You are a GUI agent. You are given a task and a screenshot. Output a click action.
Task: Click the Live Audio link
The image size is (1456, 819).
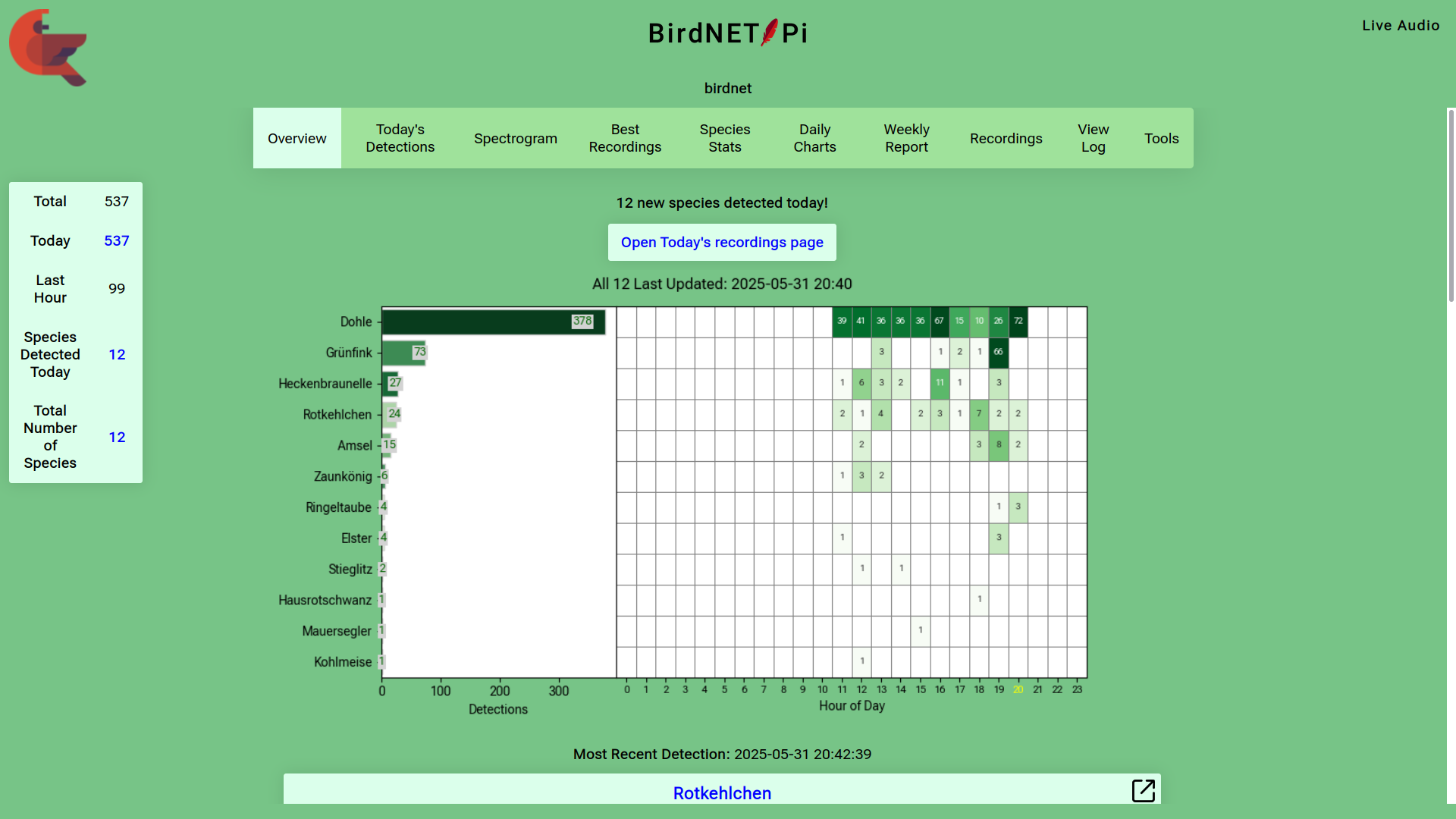coord(1401,25)
